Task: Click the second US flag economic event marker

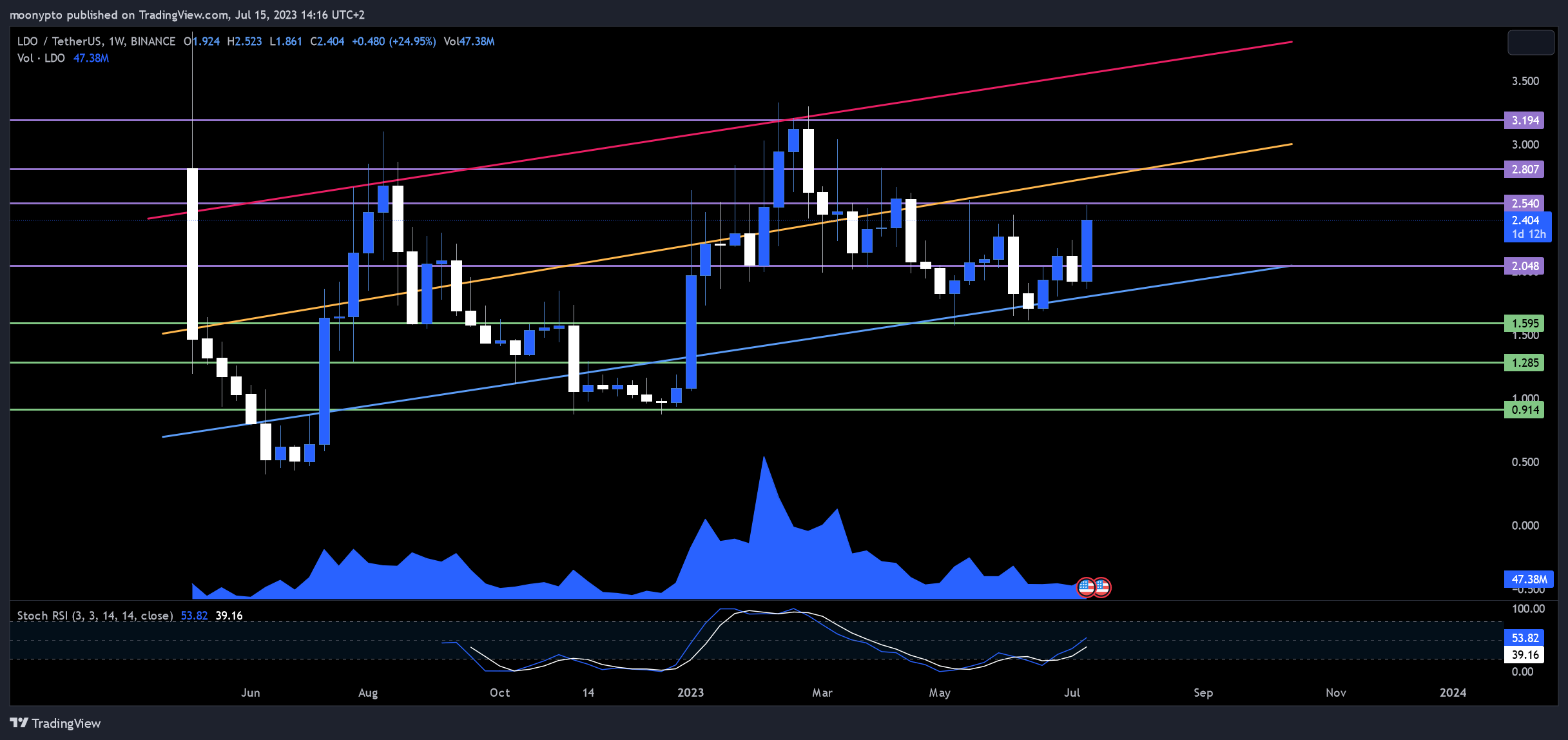Action: pyautogui.click(x=1101, y=587)
